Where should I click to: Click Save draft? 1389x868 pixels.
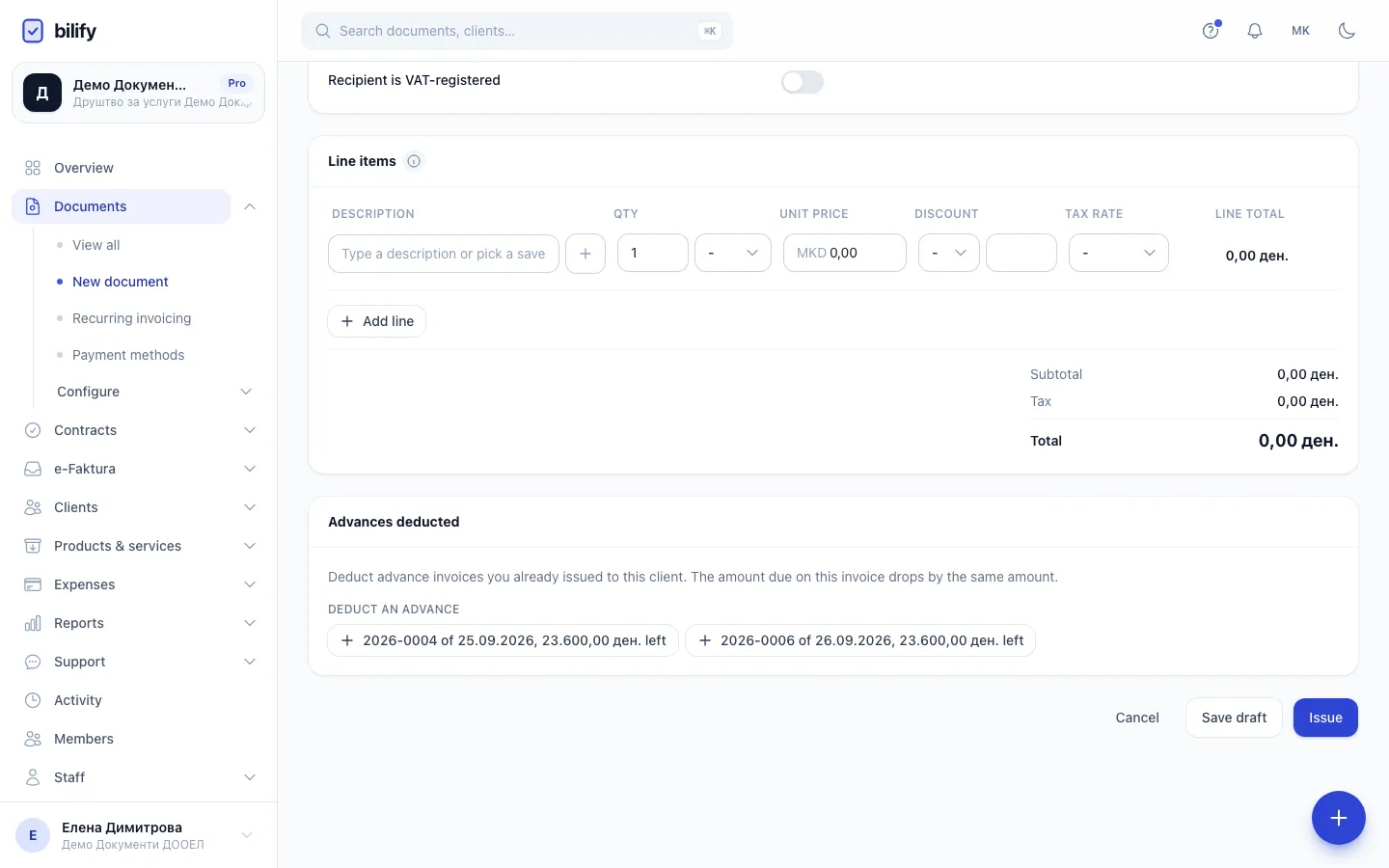1235,718
